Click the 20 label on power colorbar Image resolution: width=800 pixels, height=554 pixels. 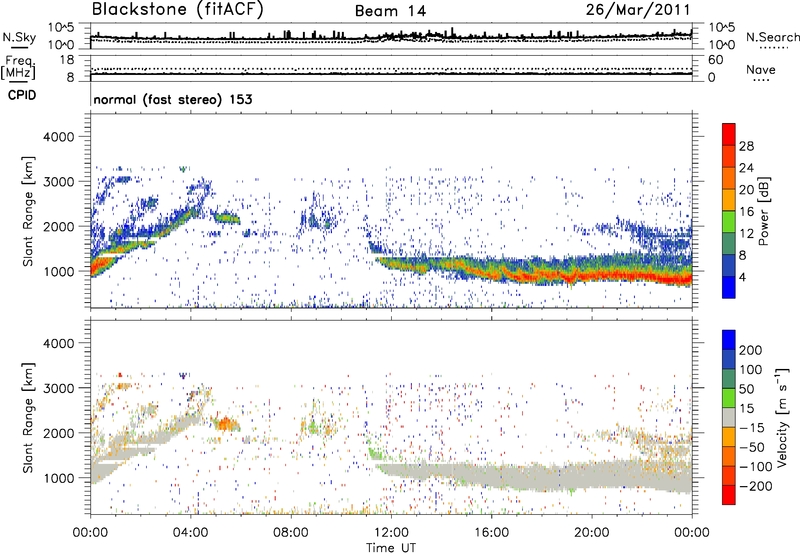pyautogui.click(x=746, y=190)
